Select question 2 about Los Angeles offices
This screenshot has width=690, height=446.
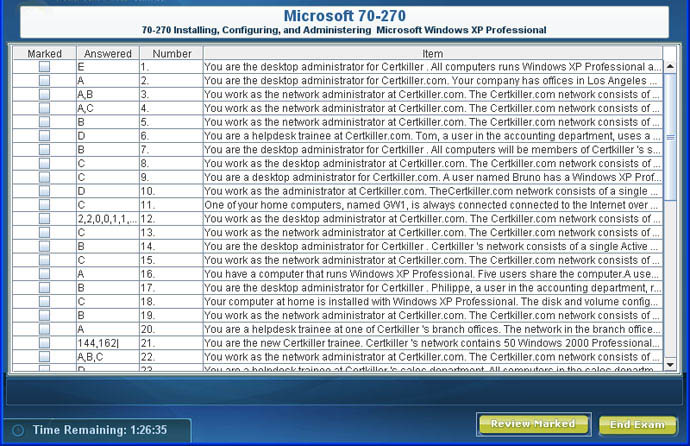[x=433, y=80]
